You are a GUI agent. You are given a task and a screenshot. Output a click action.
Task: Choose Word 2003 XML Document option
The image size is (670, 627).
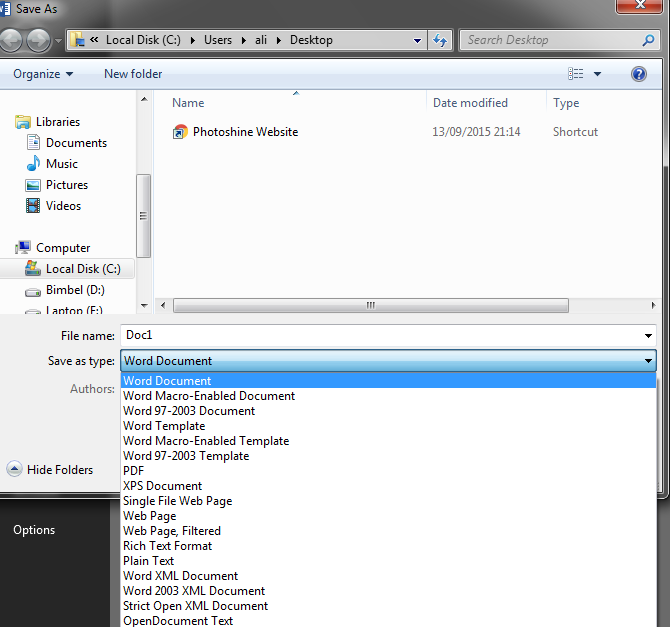pyautogui.click(x=388, y=591)
